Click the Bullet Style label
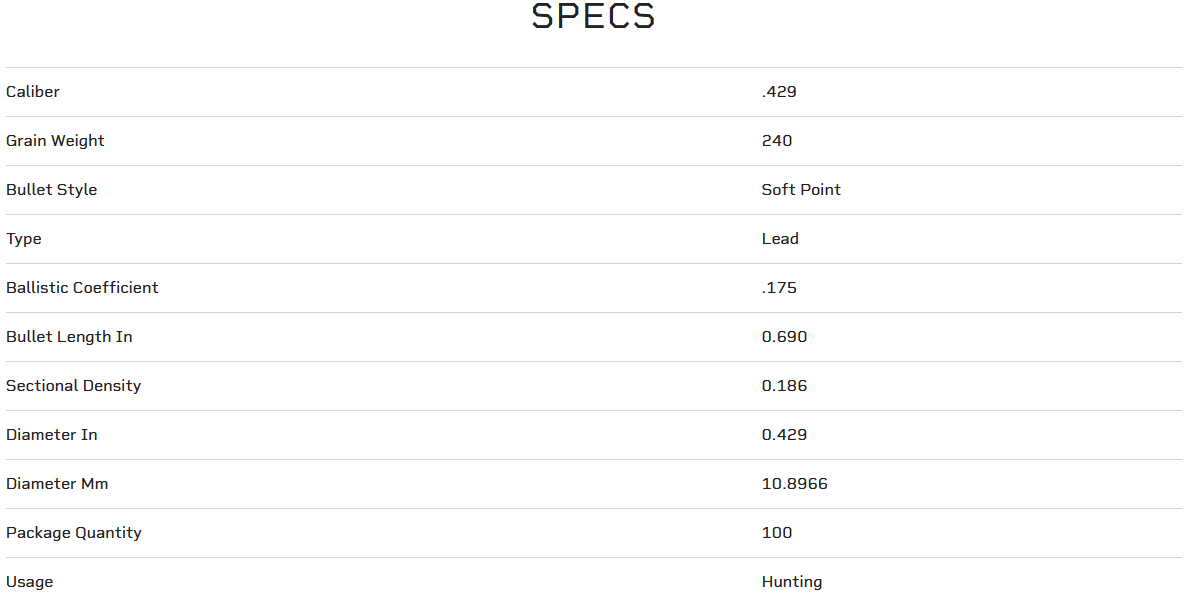The height and width of the screenshot is (598, 1191). coord(52,190)
